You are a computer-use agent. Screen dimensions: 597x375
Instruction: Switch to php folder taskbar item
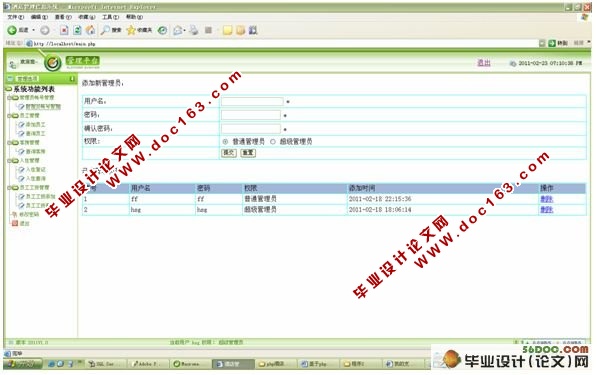[x=275, y=364]
